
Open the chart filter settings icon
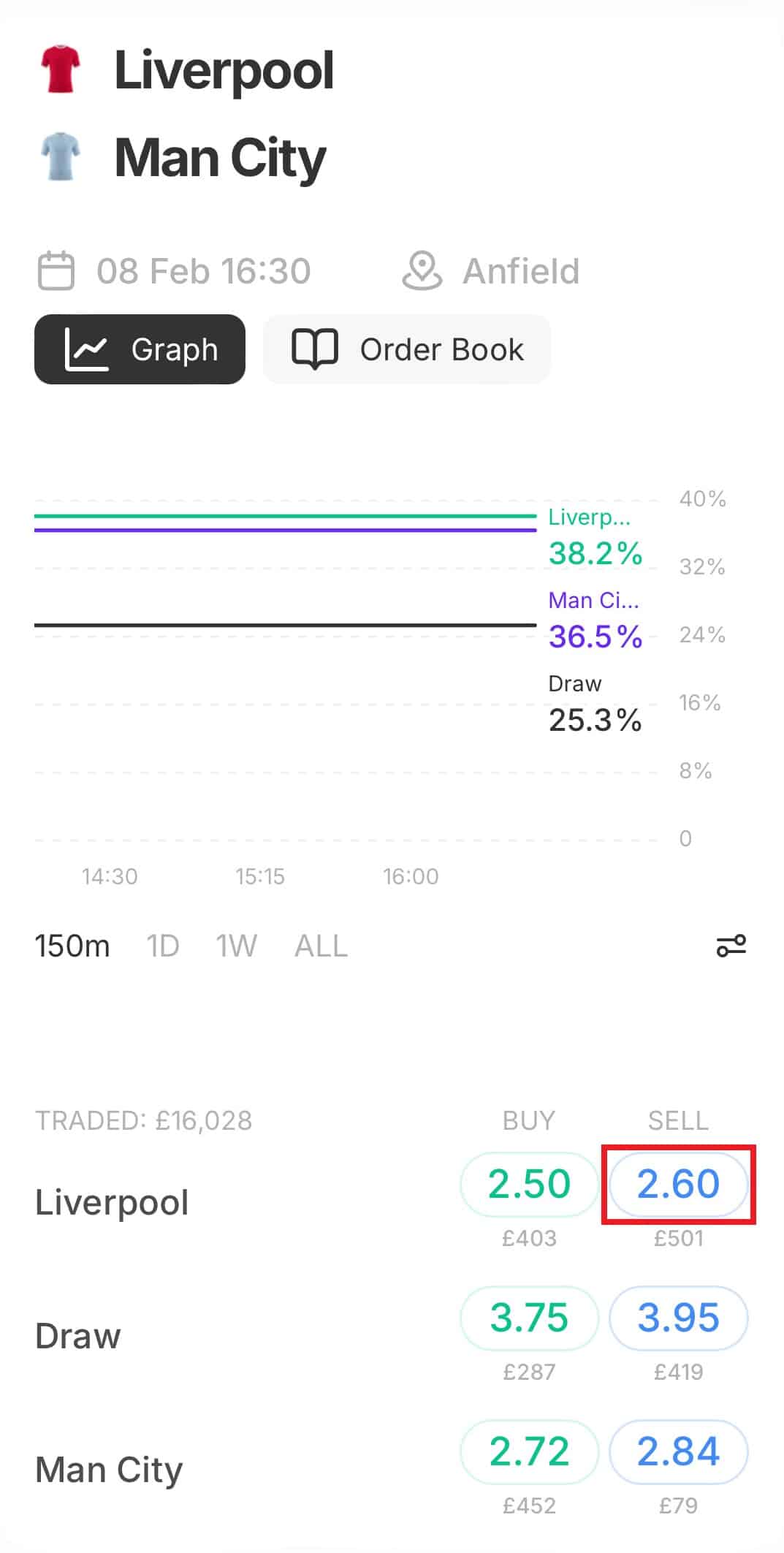(731, 946)
